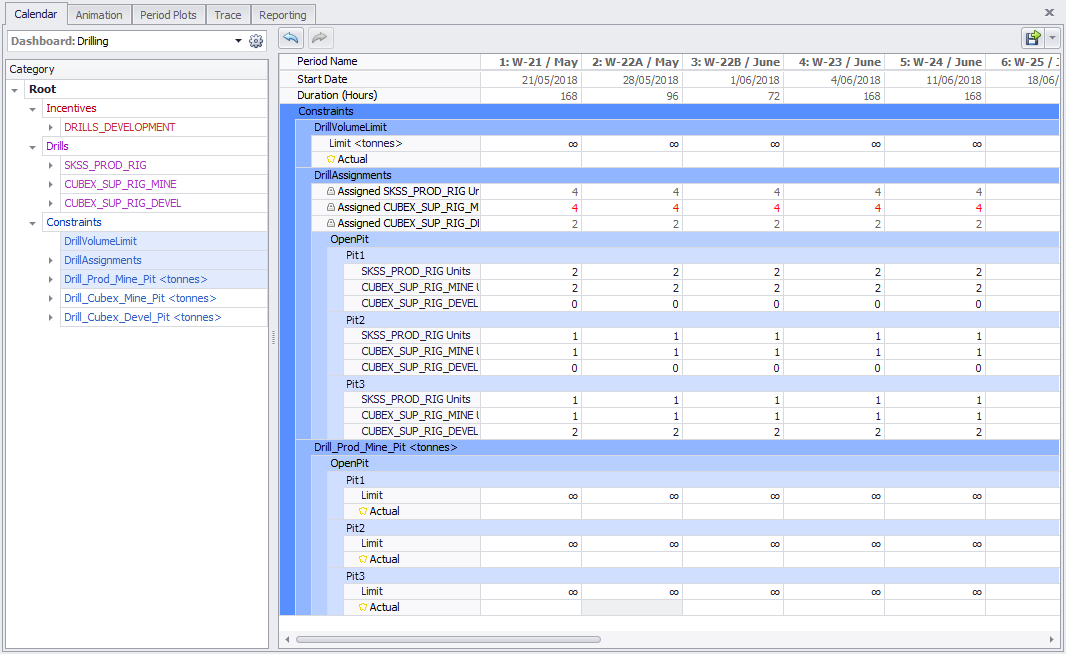This screenshot has width=1066, height=654.
Task: Expand the SKSS_PROD_RIG tree node
Action: 51,165
